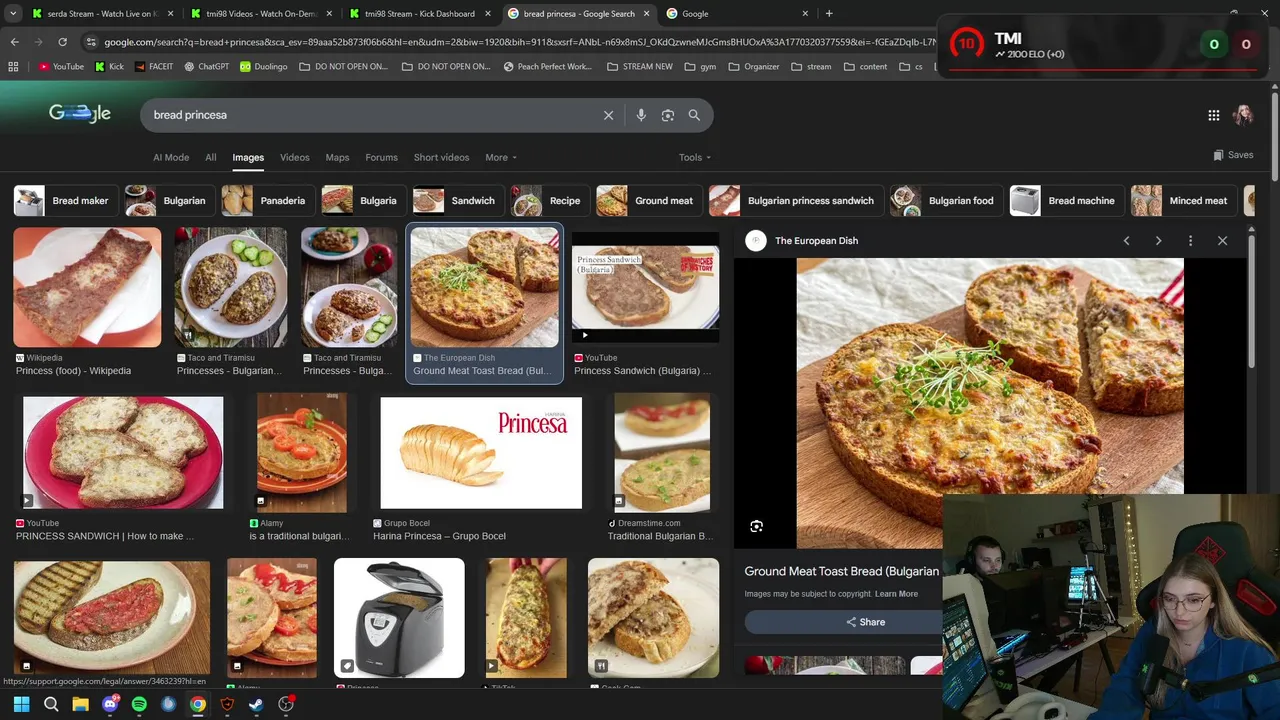Open Spotify from the taskbar
The height and width of the screenshot is (720, 1280).
click(x=139, y=704)
